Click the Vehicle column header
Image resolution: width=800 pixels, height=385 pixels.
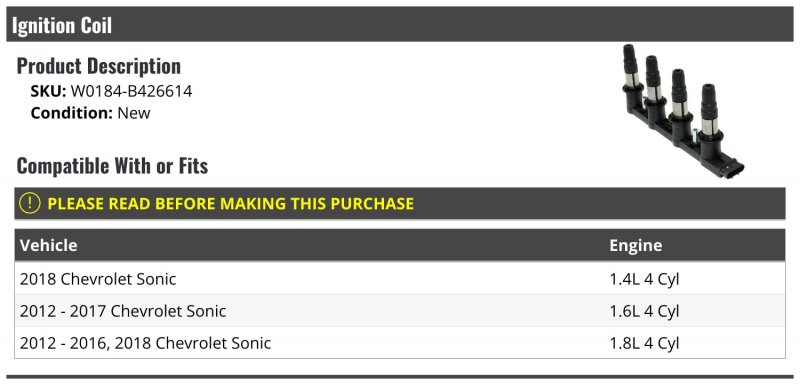coord(49,245)
